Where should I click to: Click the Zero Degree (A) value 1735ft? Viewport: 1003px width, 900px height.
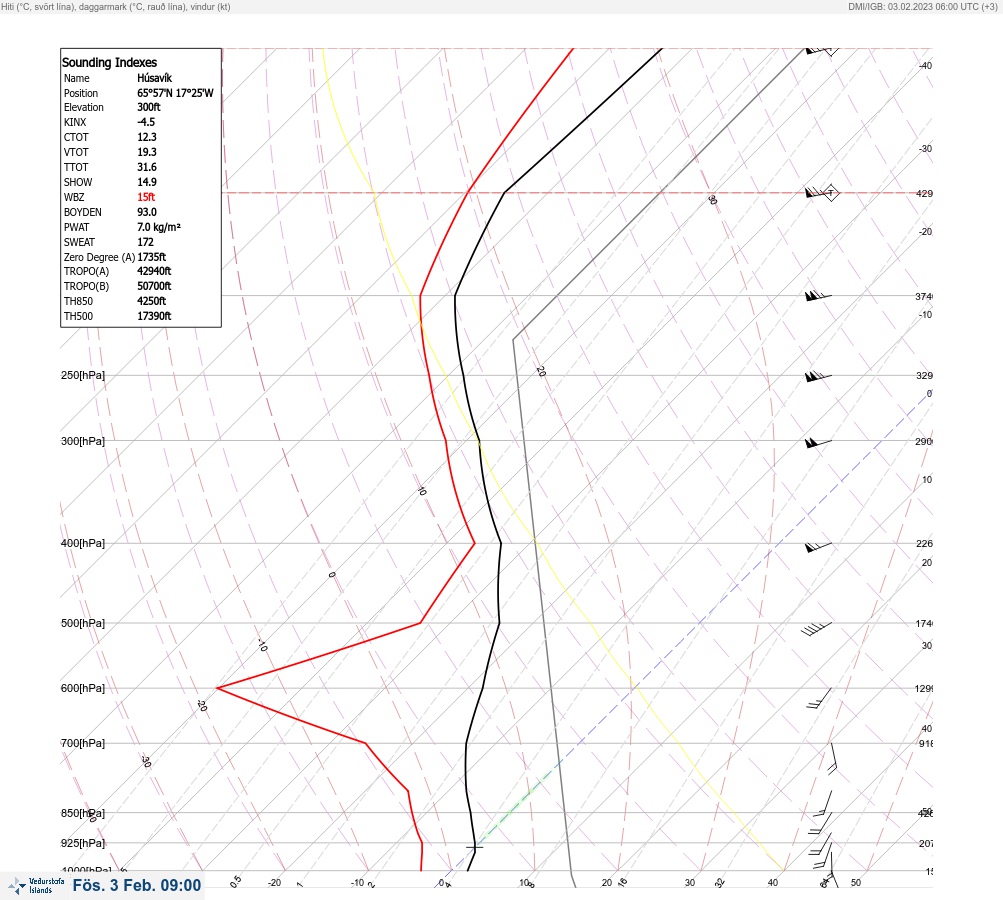(152, 257)
